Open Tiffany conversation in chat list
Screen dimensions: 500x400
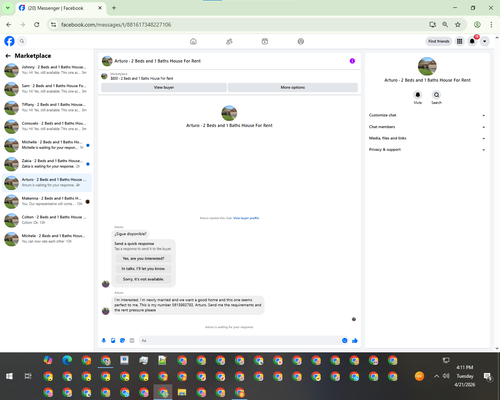pos(47,107)
